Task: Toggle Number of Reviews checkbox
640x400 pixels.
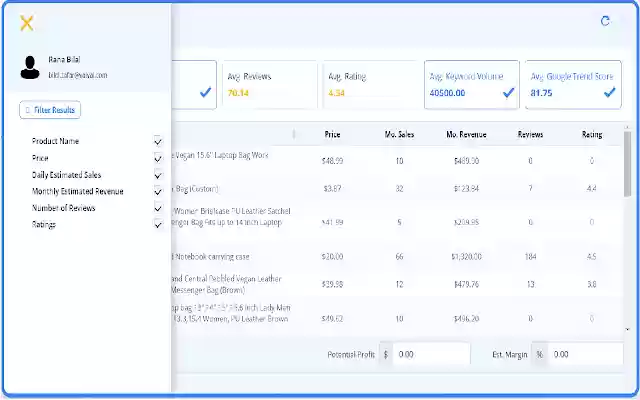Action: coord(158,208)
